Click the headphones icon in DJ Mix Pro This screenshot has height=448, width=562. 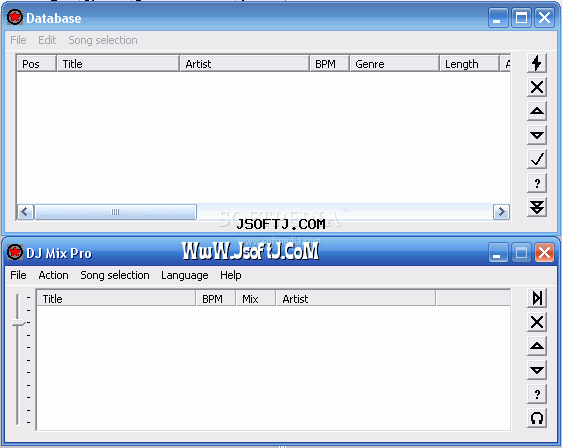pyautogui.click(x=537, y=418)
